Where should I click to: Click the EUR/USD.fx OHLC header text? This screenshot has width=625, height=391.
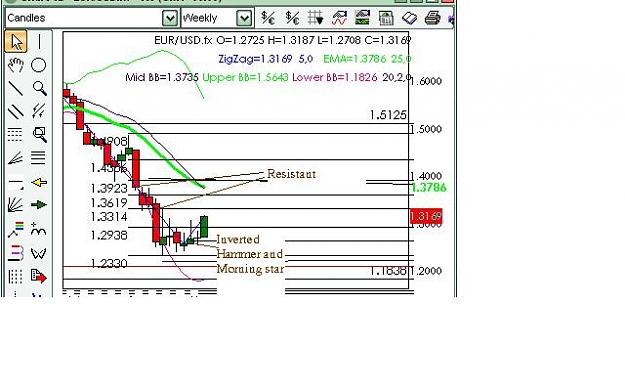point(282,40)
